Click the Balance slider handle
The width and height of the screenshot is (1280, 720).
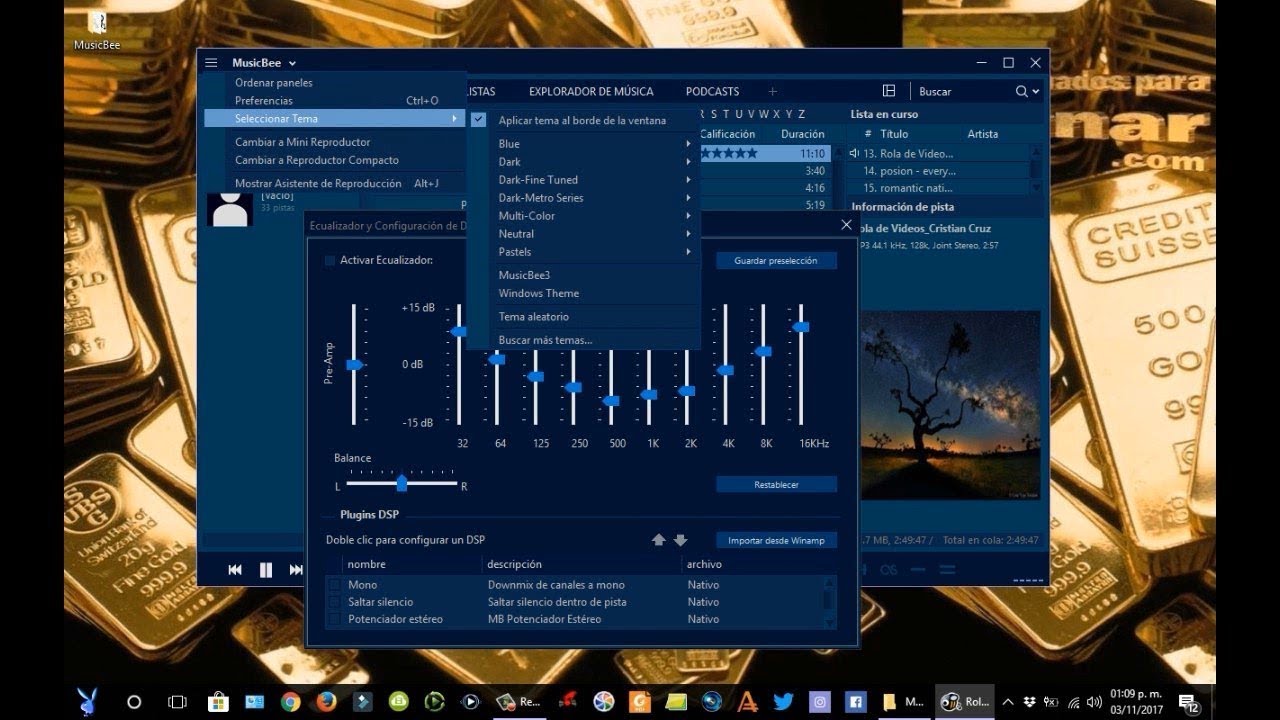401,483
